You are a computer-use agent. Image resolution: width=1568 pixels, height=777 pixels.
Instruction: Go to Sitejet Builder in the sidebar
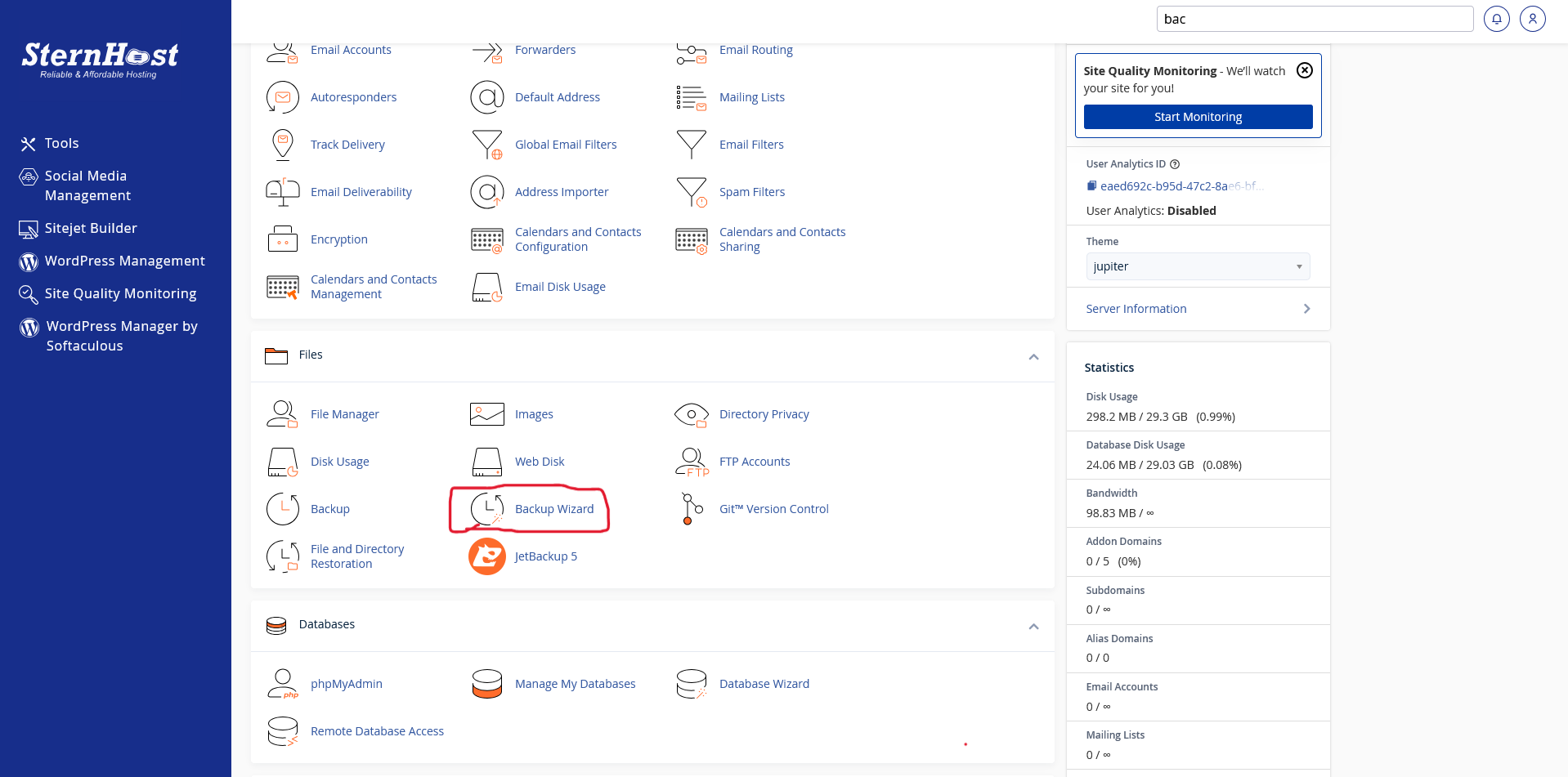pos(90,229)
